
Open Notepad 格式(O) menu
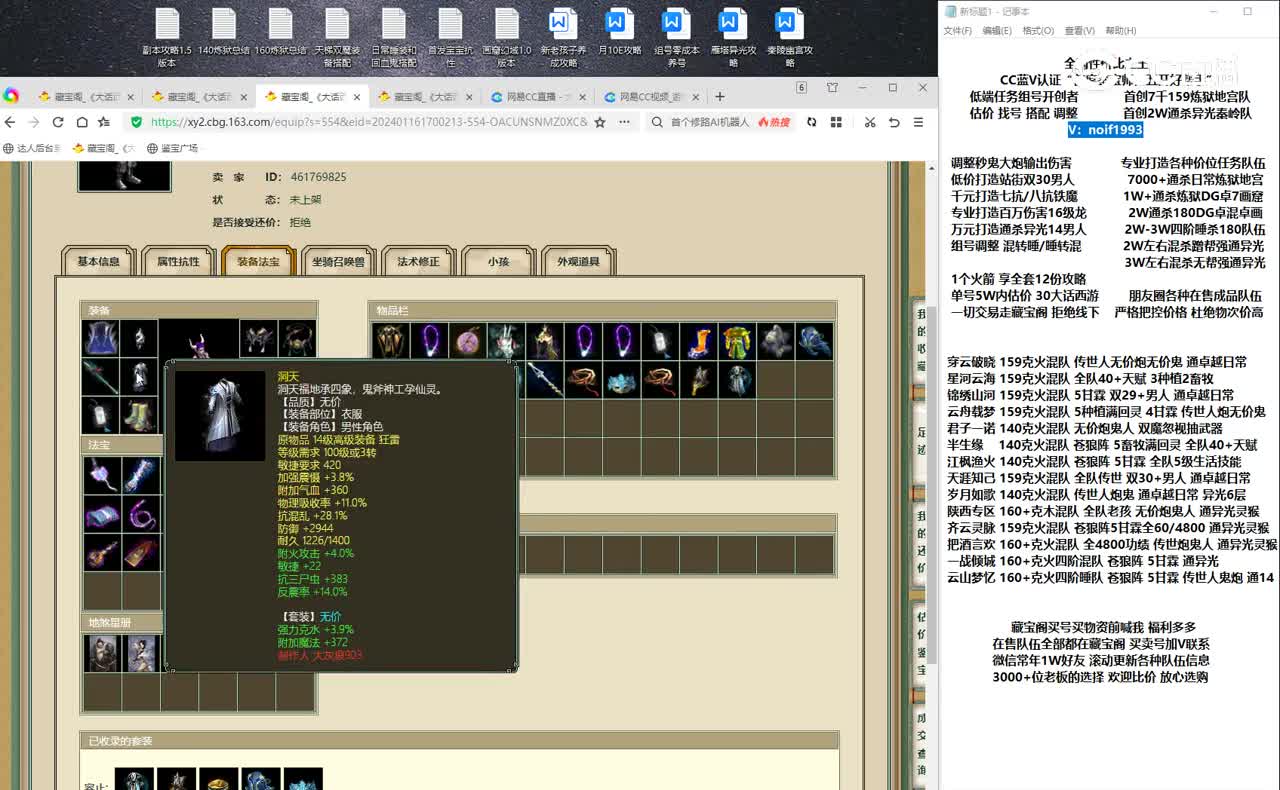1038,31
